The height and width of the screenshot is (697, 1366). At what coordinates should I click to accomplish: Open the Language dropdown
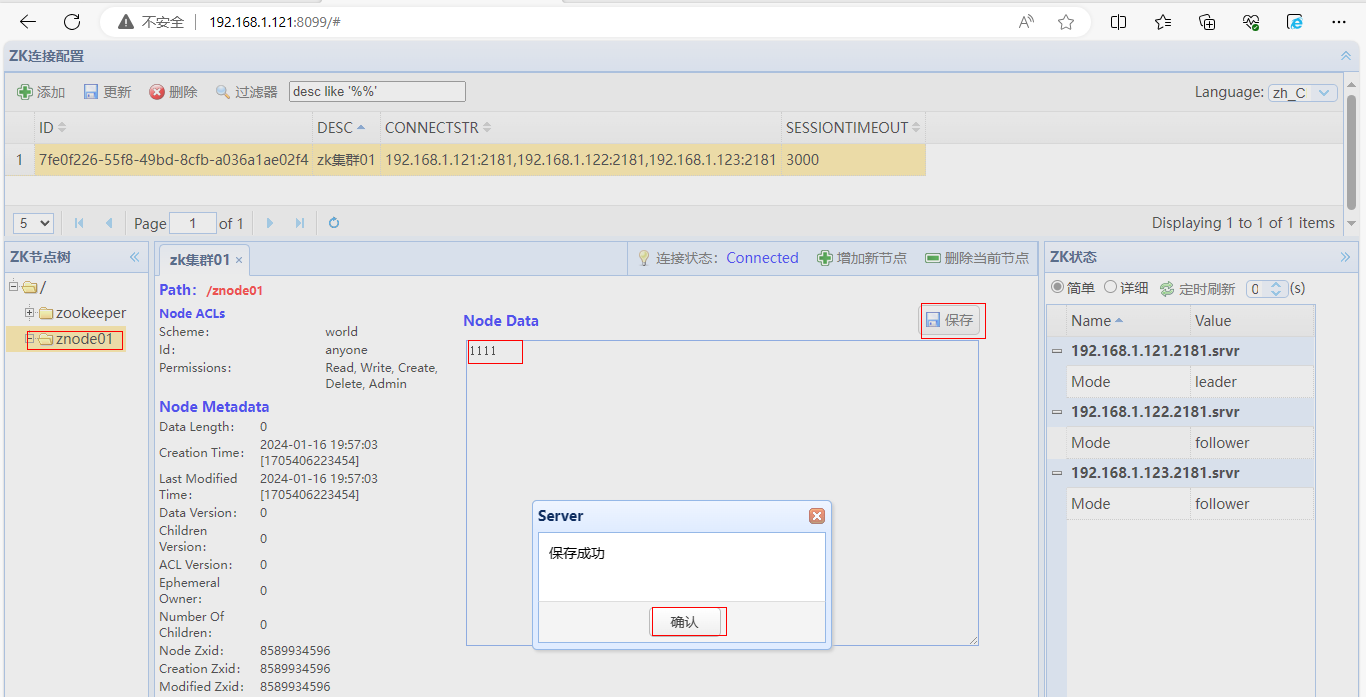point(1303,93)
